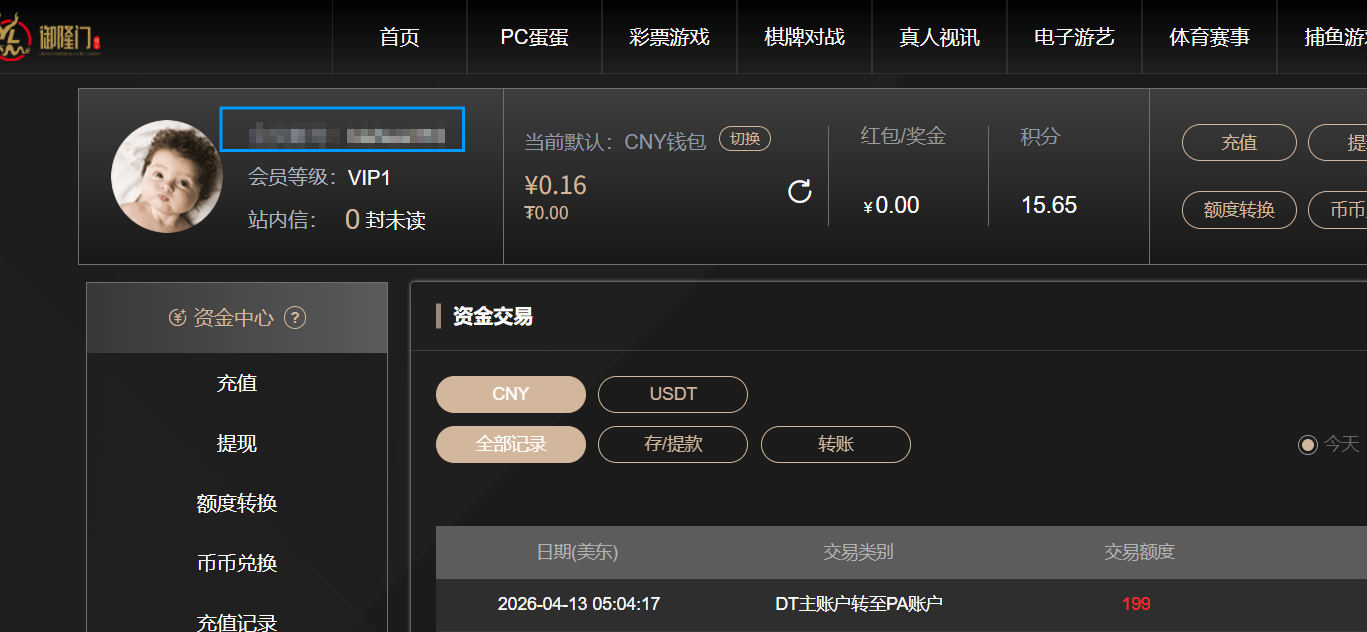Screen dimensions: 1367x632
Task: Switch currency to USDT
Action: point(672,394)
